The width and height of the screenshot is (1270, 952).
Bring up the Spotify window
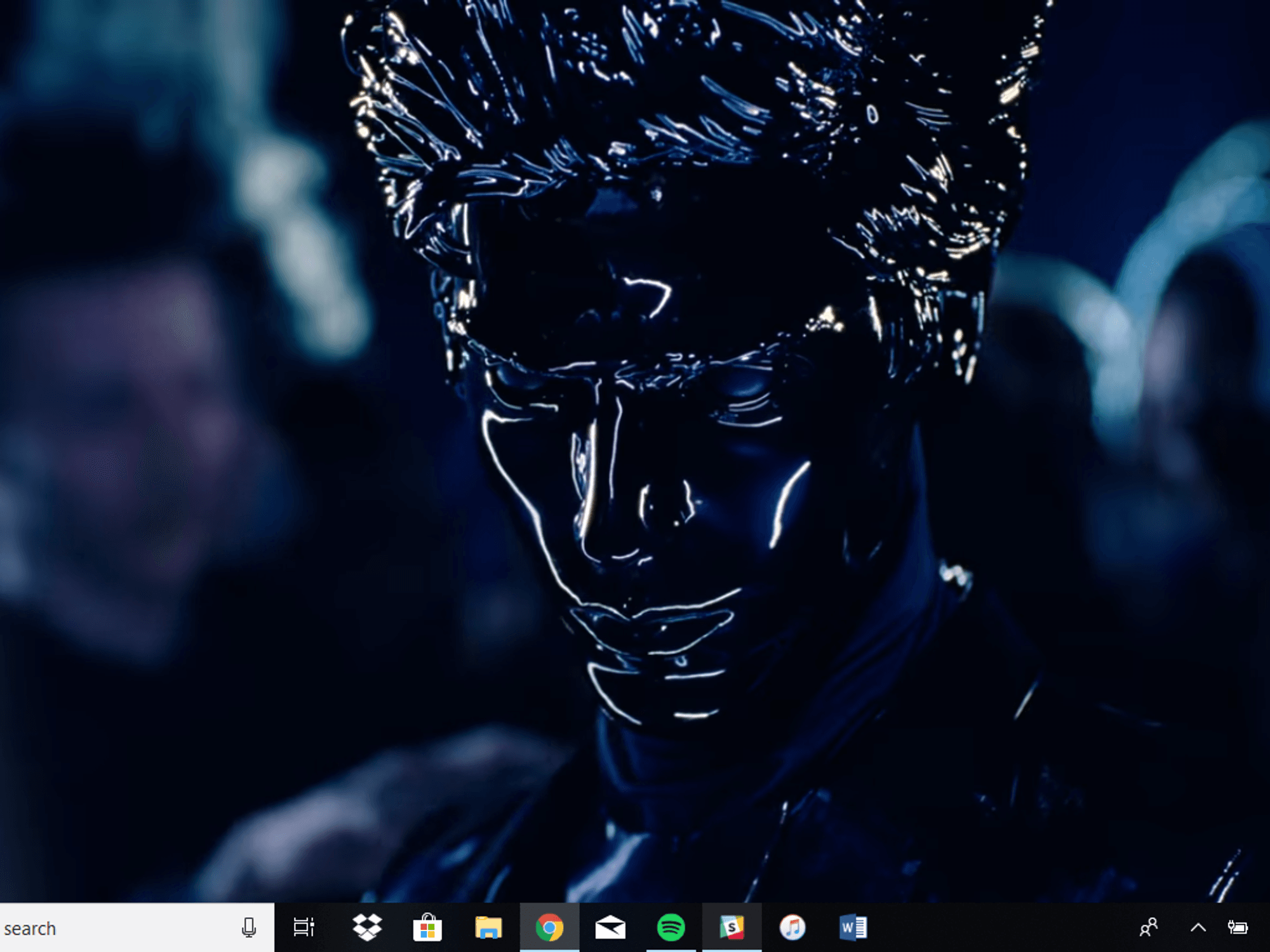[x=671, y=928]
